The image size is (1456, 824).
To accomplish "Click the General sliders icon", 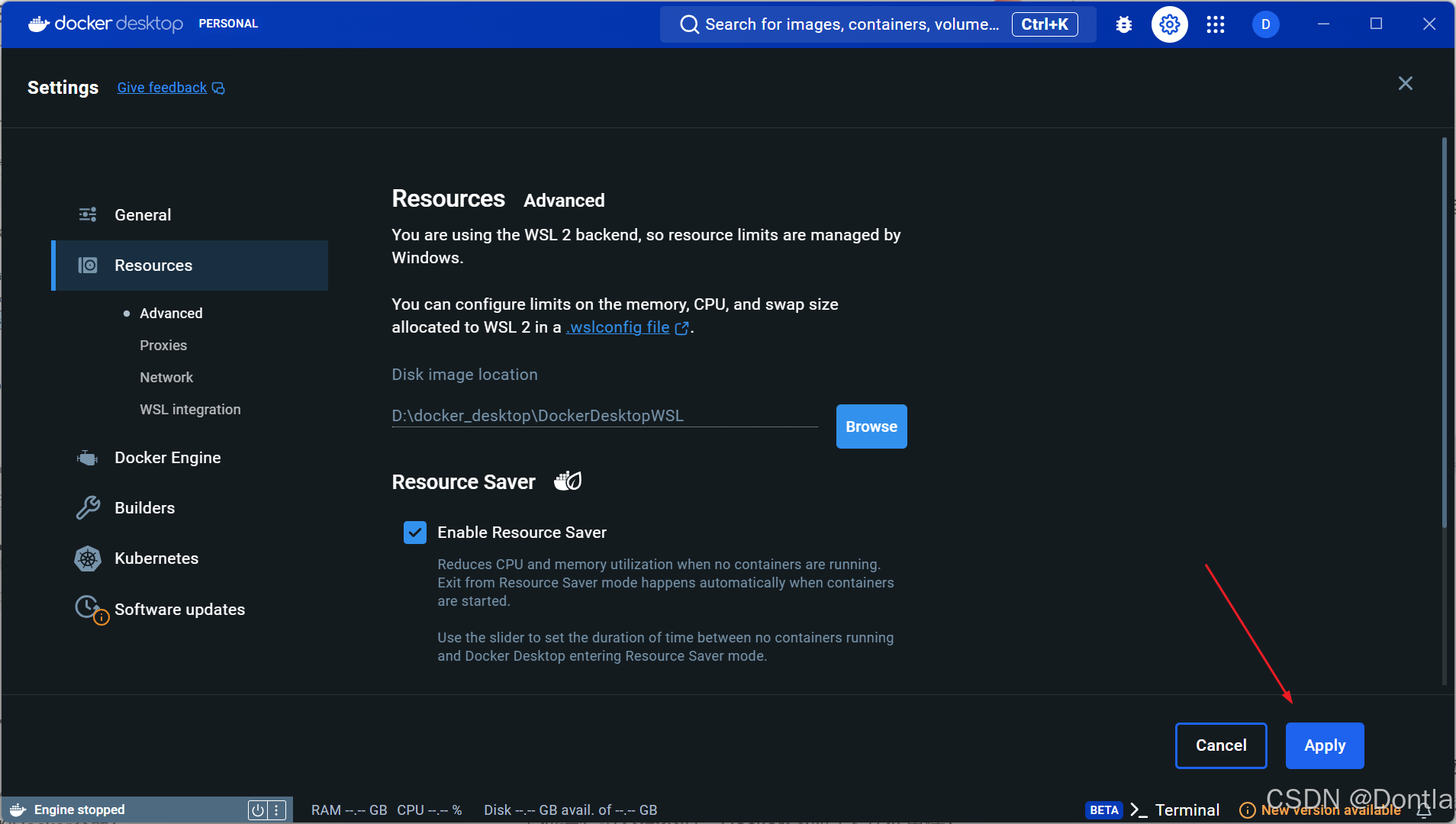I will pos(88,215).
